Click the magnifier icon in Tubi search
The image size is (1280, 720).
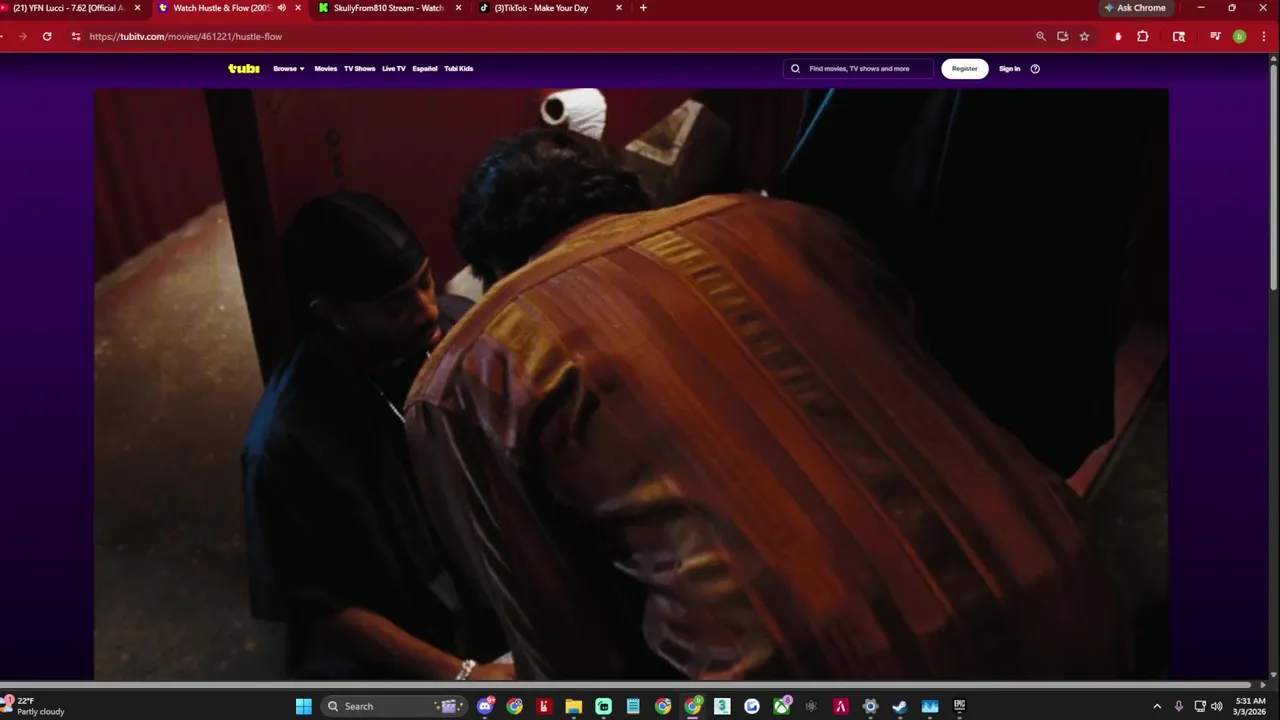coord(796,69)
